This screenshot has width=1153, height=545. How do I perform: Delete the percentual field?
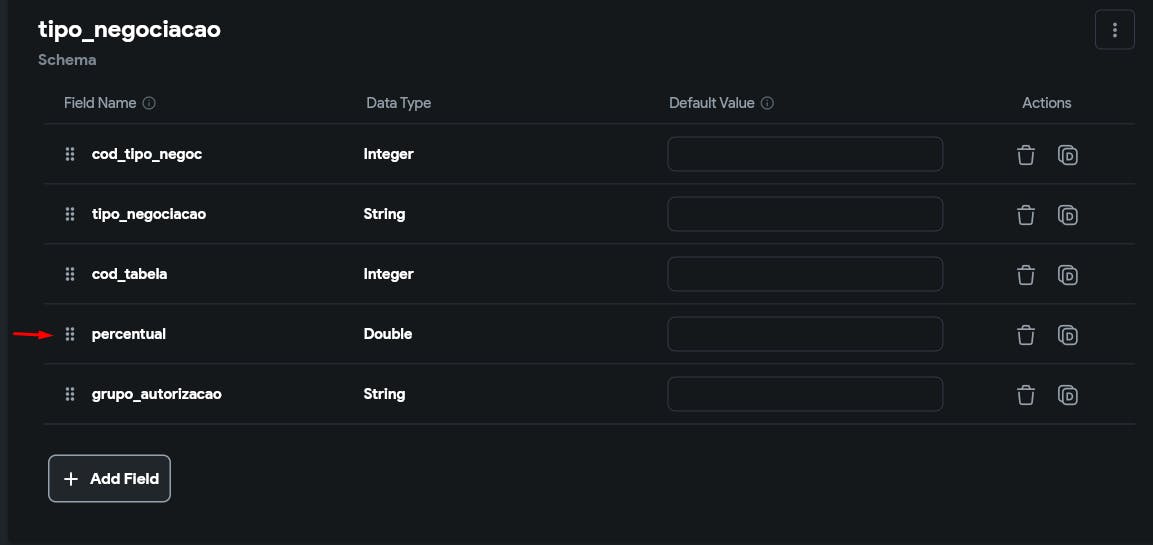(x=1025, y=335)
